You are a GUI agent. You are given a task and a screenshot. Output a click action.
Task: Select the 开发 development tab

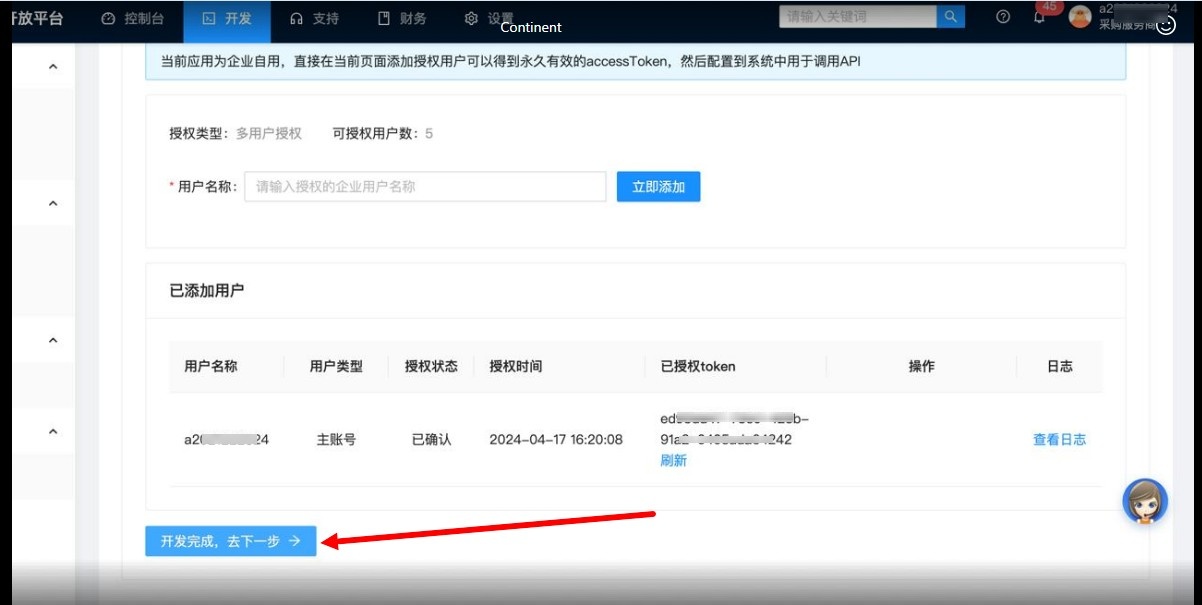pos(228,18)
